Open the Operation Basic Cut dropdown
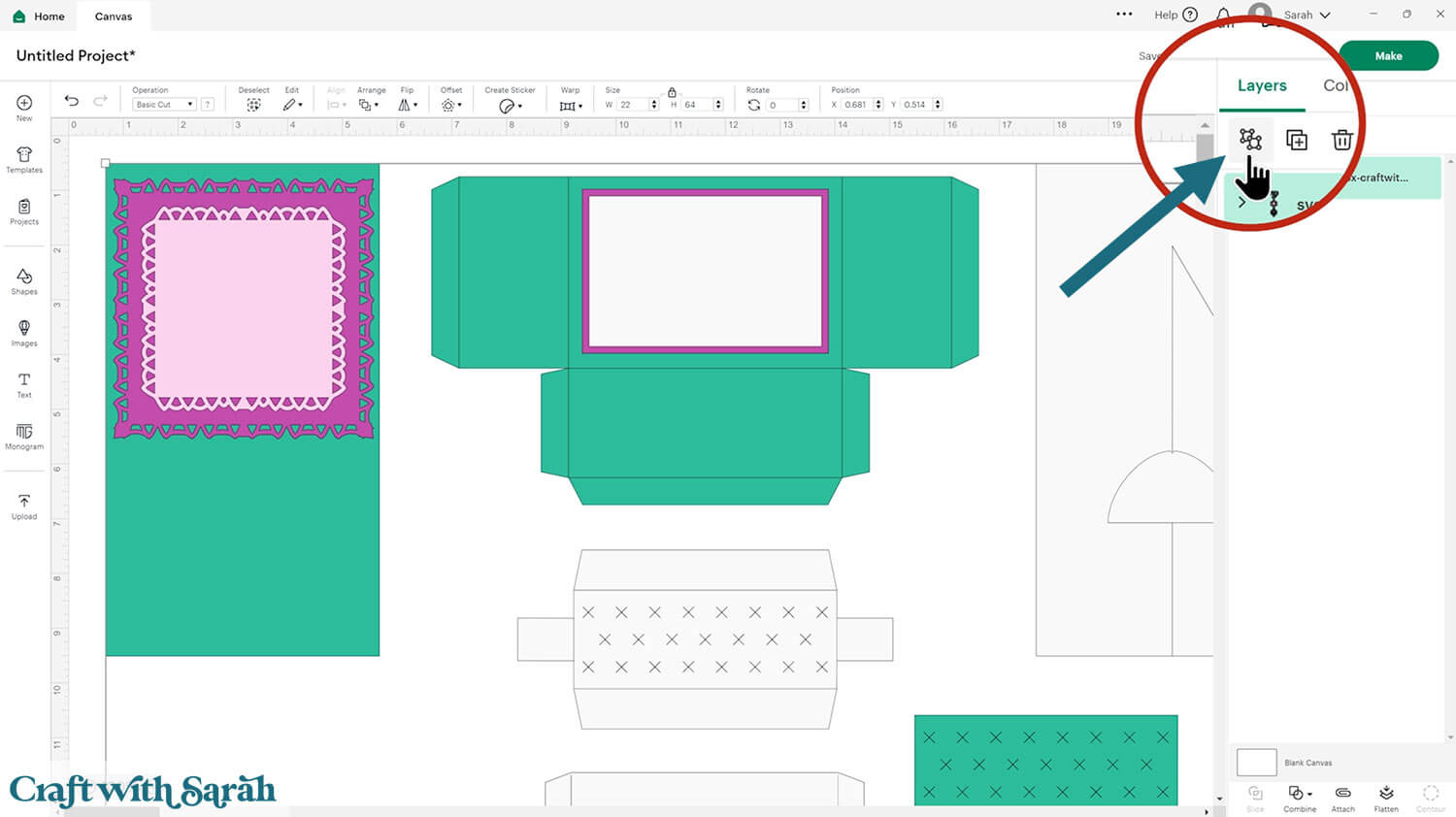This screenshot has height=817, width=1456. pos(164,105)
